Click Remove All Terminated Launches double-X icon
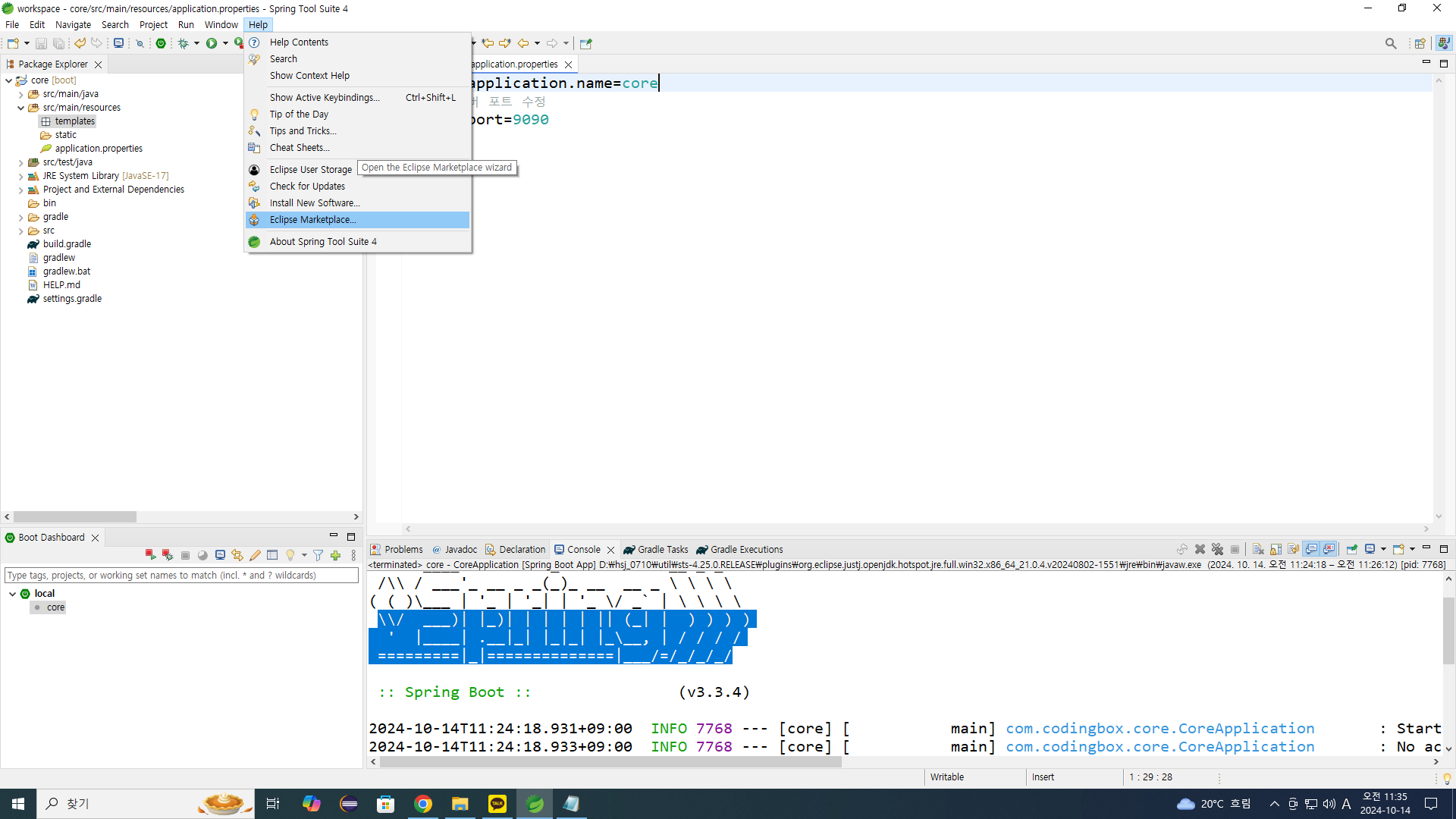1456x819 pixels. pos(1217,549)
